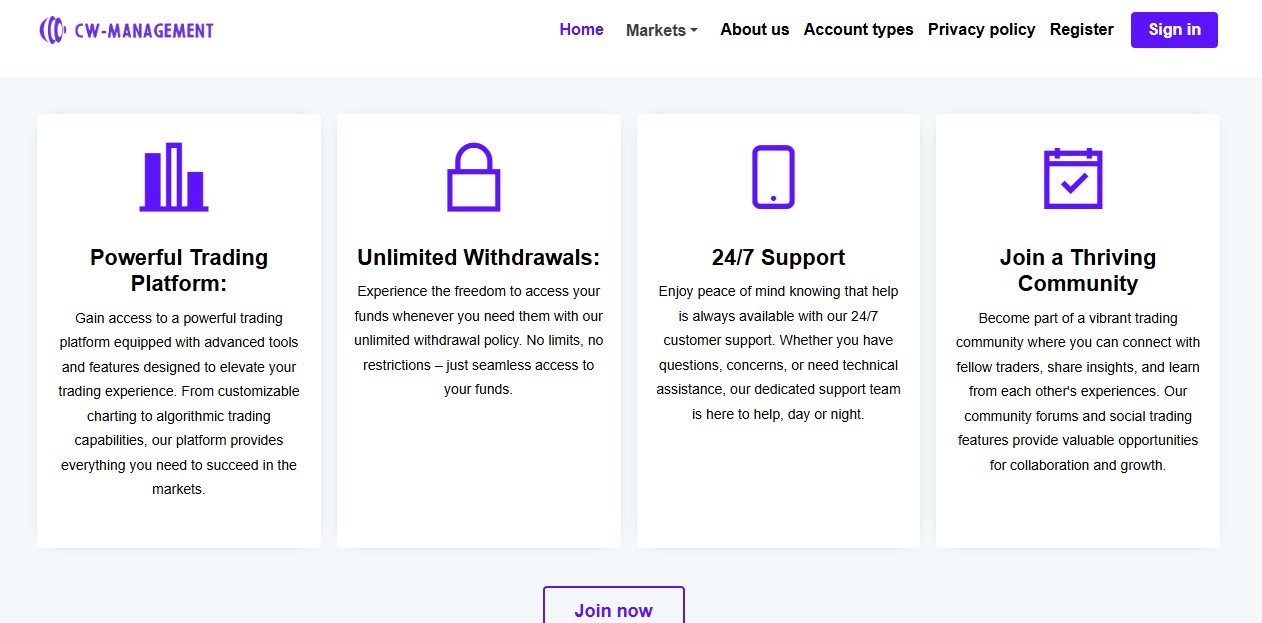Image resolution: width=1262 pixels, height=623 pixels.
Task: Go to the Register page
Action: [1081, 29]
